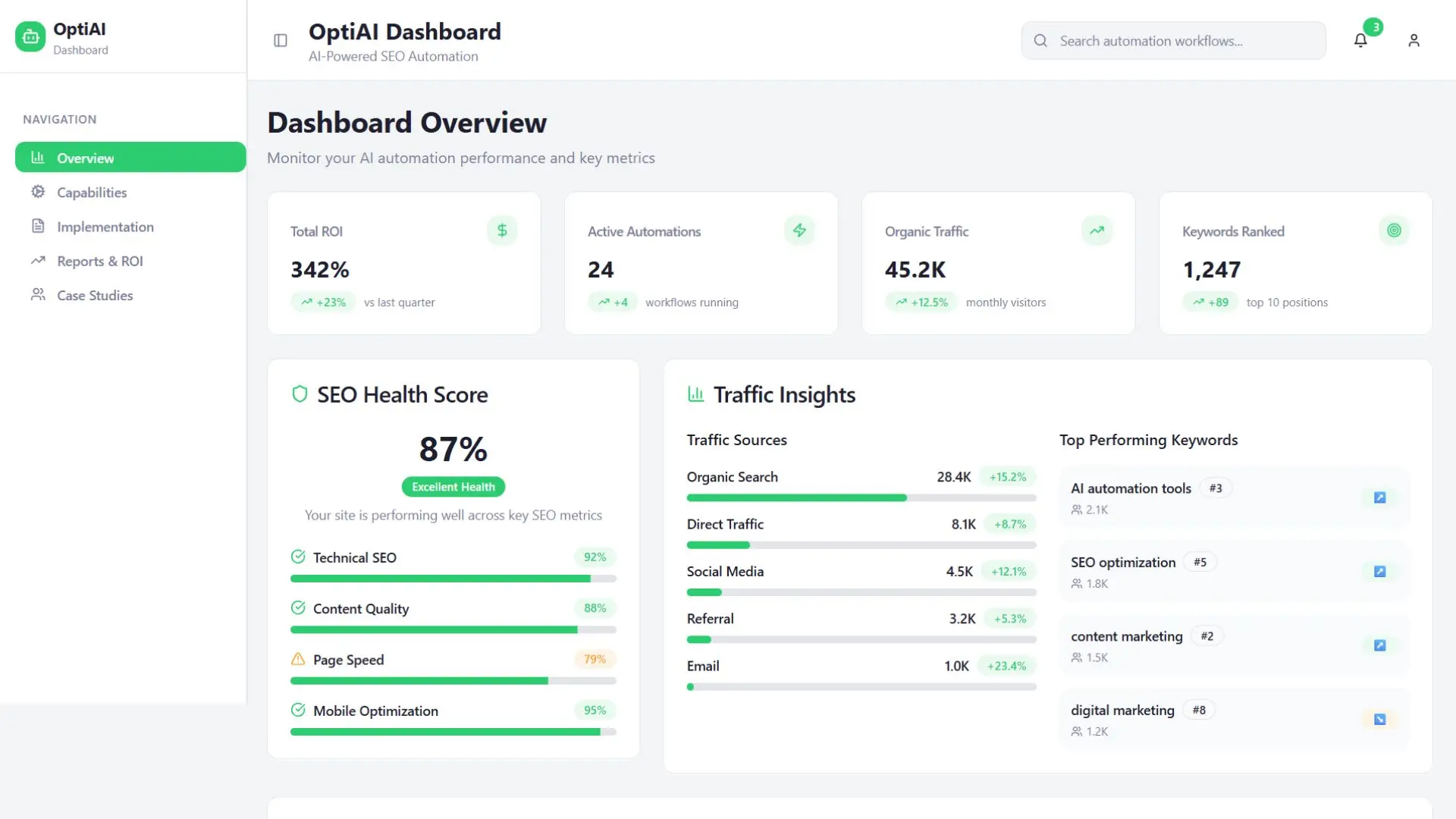This screenshot has height=819, width=1456.
Task: Click the +15.2% Organic Search badge
Action: click(x=1007, y=476)
